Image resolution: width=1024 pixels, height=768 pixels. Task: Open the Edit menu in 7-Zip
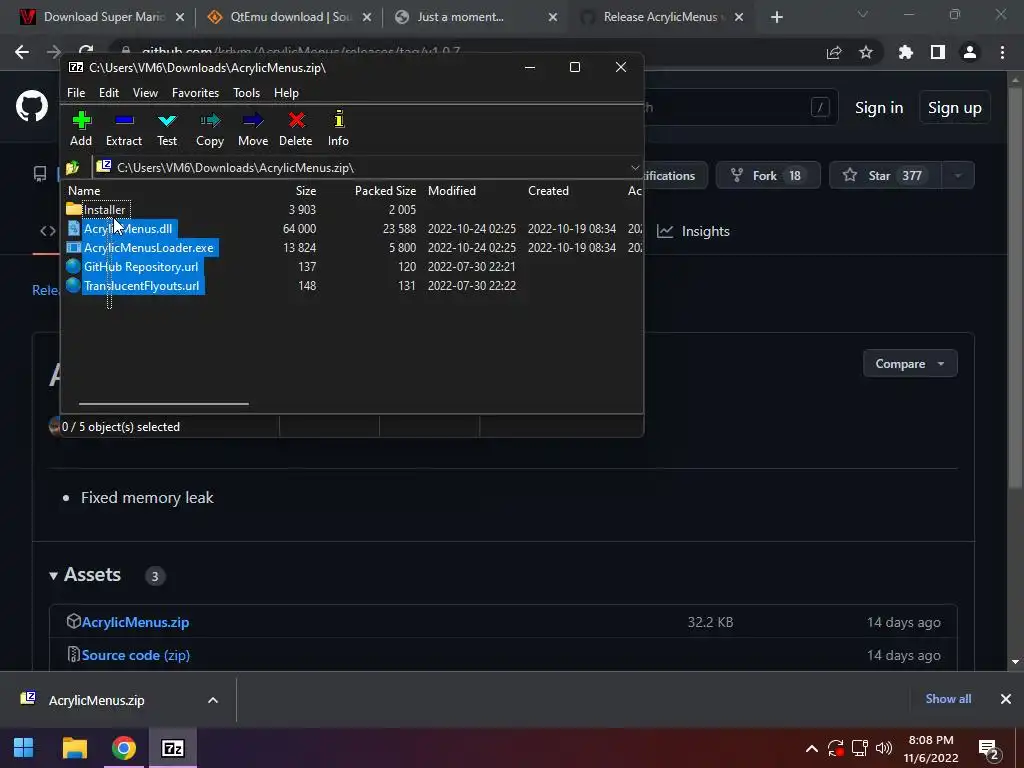point(109,93)
